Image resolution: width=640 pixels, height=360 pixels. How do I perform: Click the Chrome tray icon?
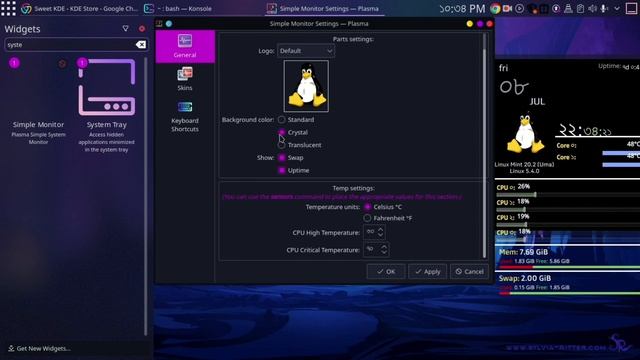pyautogui.click(x=495, y=9)
